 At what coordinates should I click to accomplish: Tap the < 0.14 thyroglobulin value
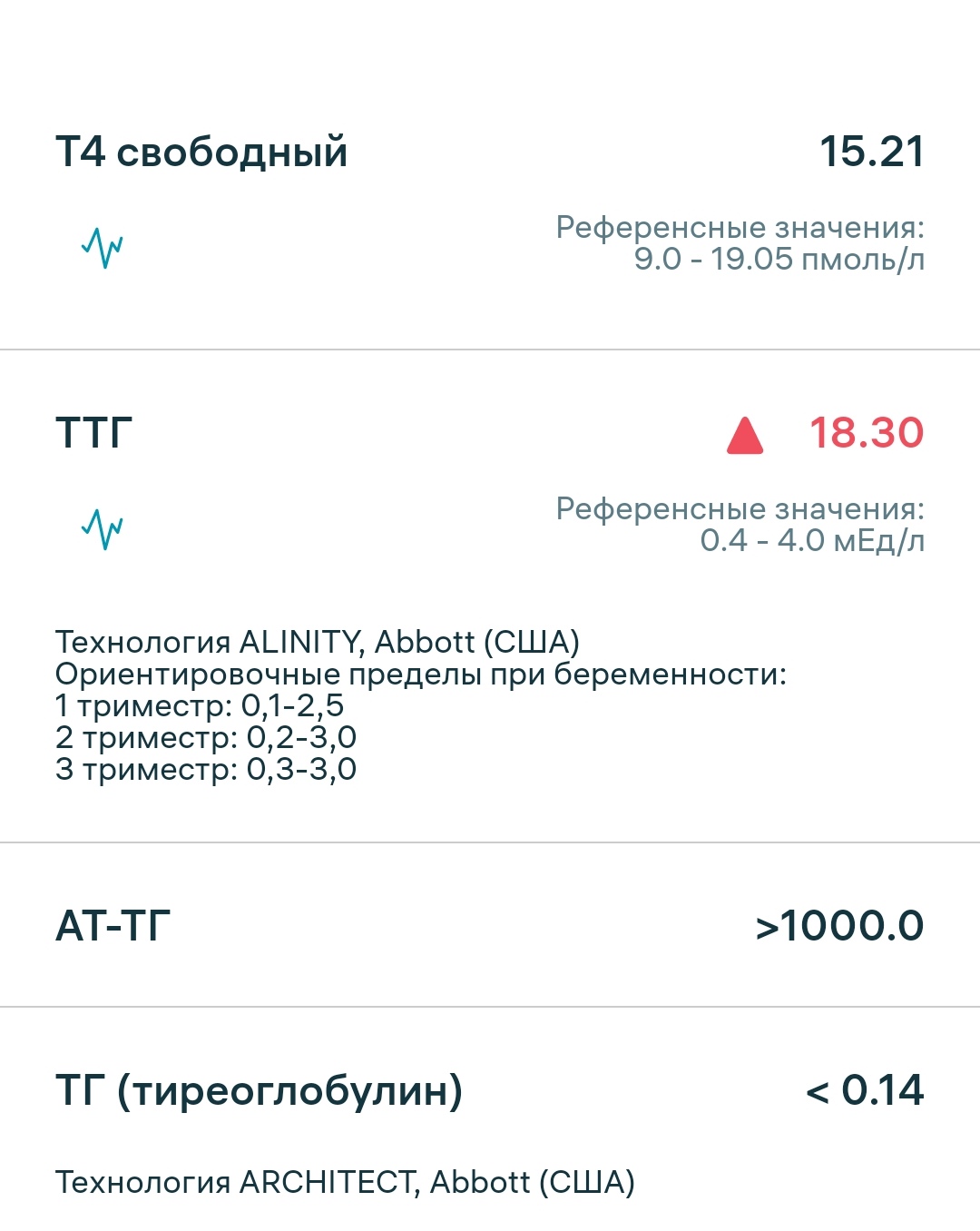pos(865,1090)
